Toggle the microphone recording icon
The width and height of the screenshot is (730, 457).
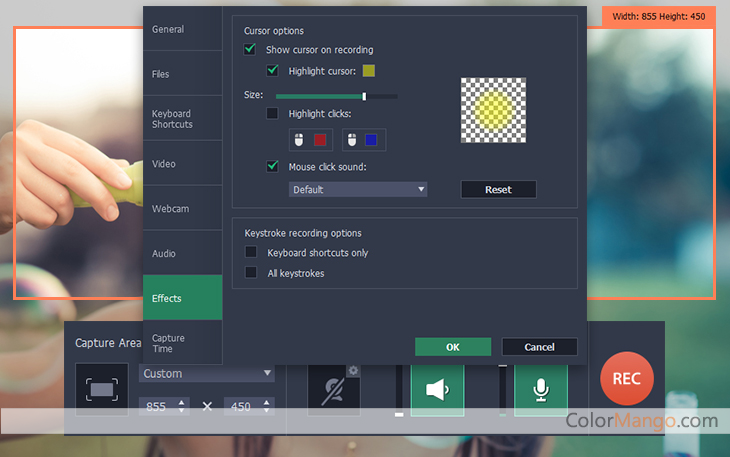[540, 389]
